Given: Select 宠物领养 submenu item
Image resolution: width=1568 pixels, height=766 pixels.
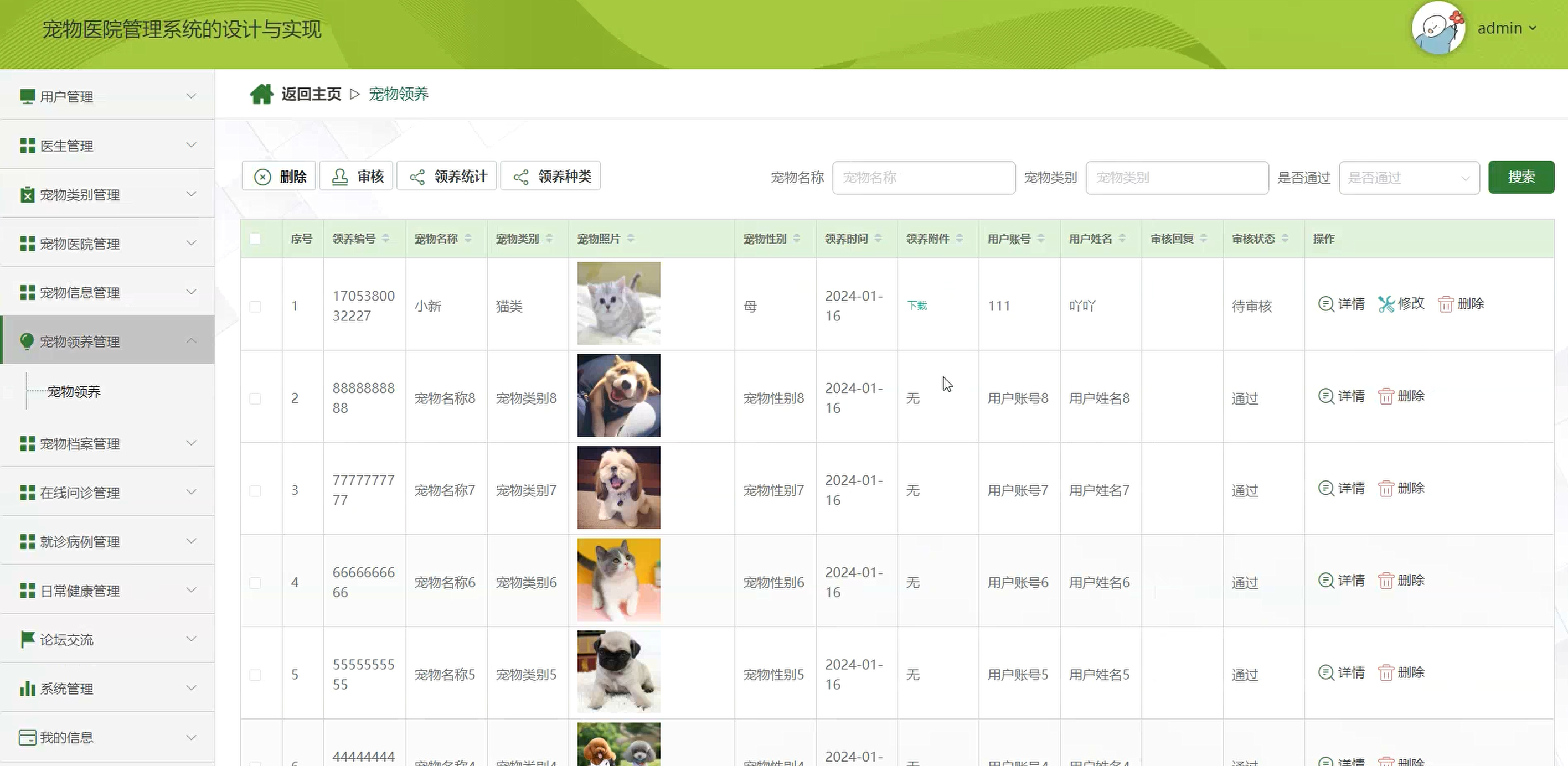Looking at the screenshot, I should pyautogui.click(x=74, y=391).
